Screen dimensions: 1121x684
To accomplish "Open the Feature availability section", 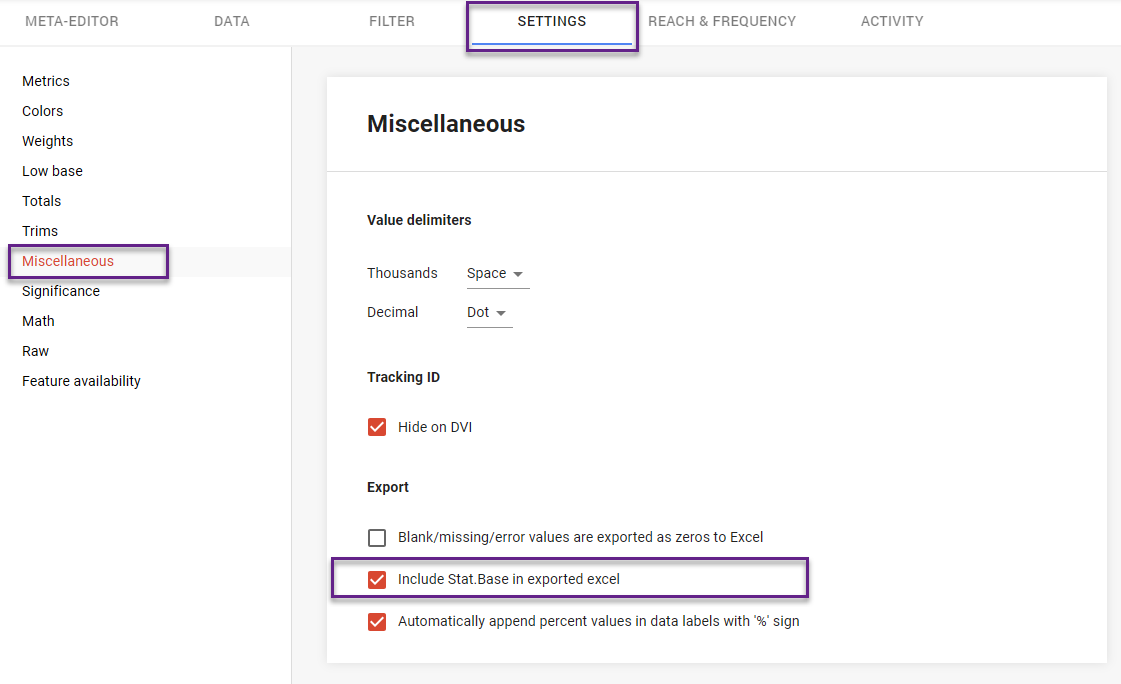I will pos(81,381).
